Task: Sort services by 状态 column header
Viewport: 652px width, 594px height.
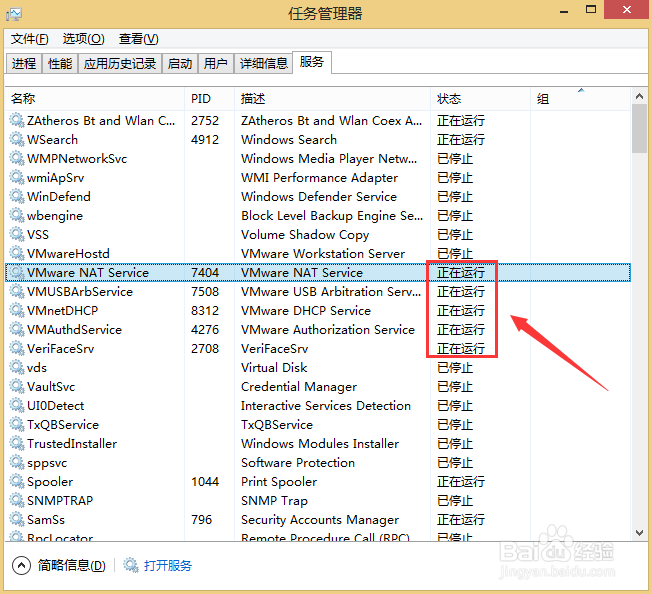Action: tap(481, 99)
